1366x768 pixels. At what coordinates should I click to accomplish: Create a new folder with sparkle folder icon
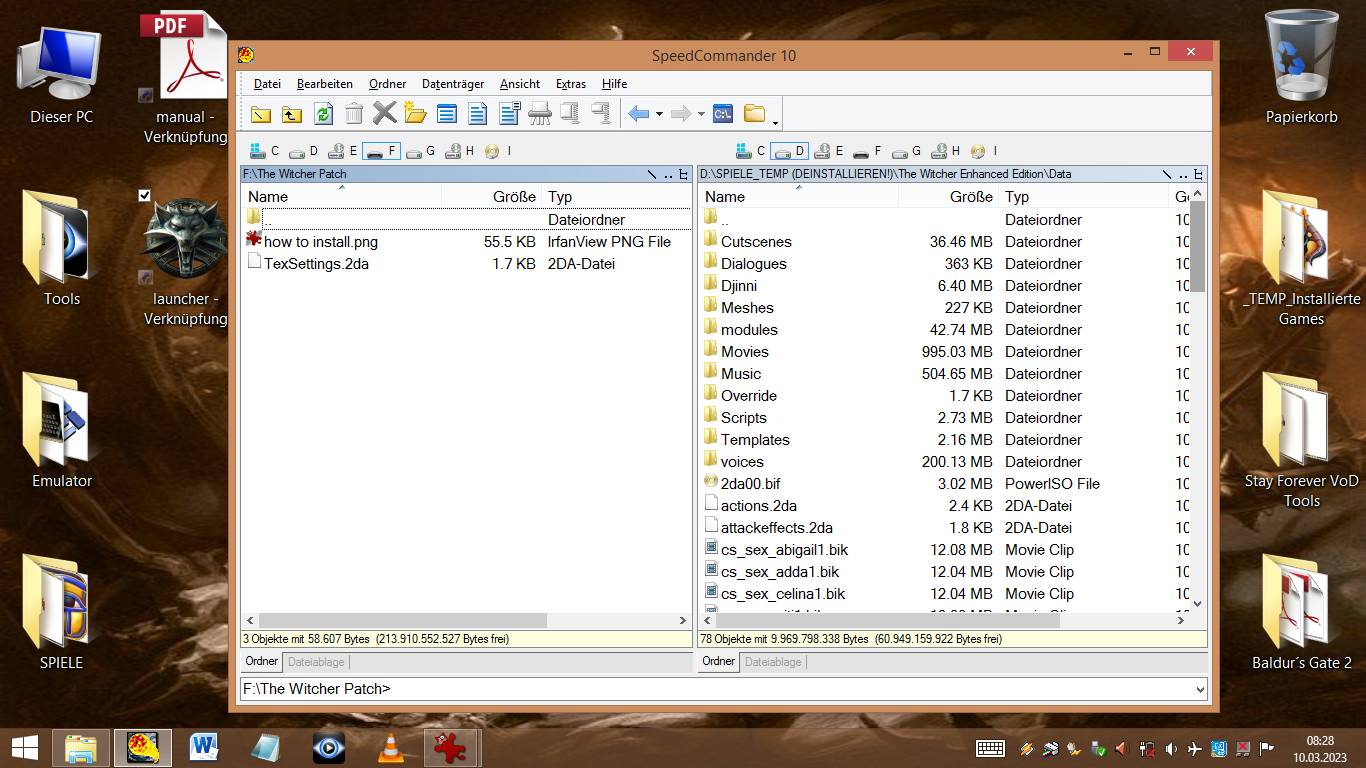416,114
